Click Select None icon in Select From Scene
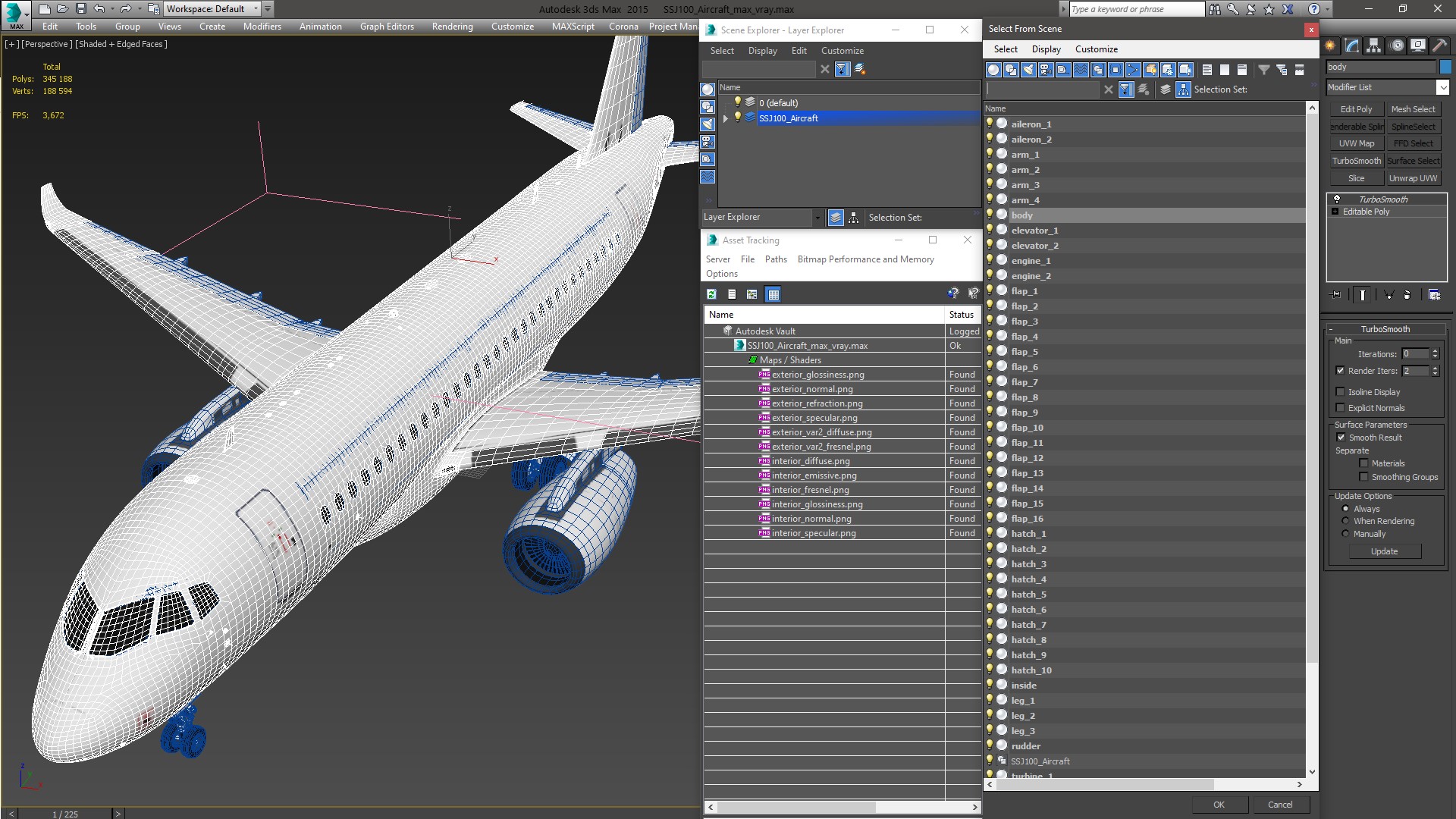Screen dimensions: 1456x819 coord(1225,70)
